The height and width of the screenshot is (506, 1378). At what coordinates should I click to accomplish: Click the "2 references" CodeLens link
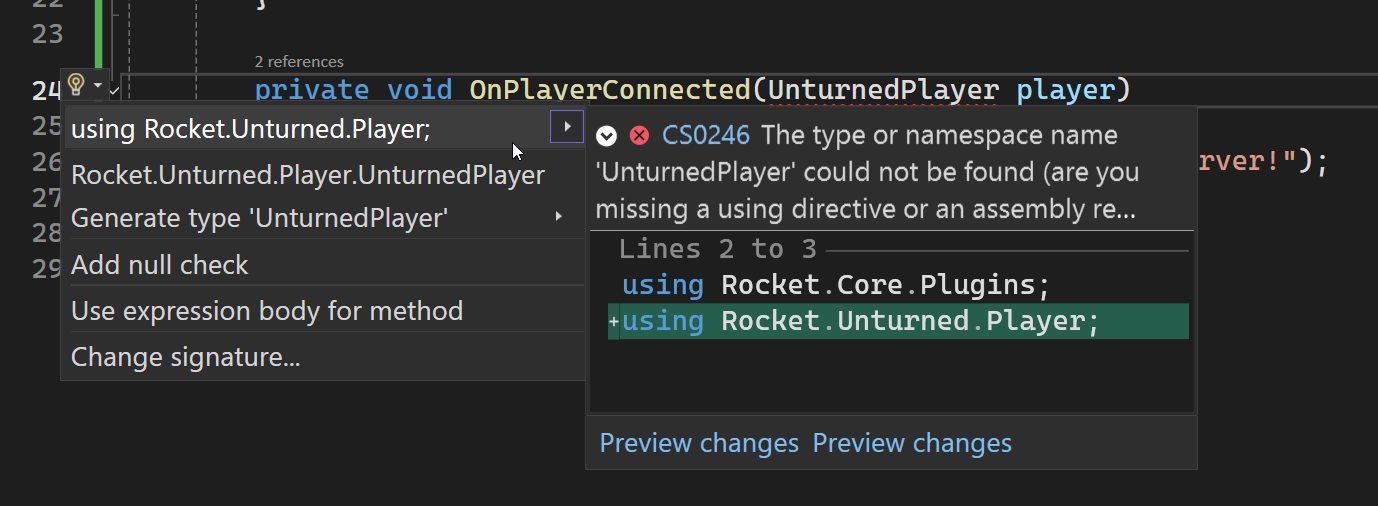tap(299, 62)
